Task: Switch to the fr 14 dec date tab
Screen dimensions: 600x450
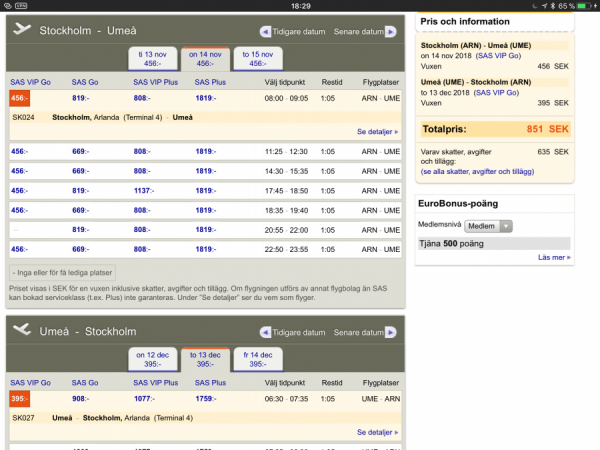Action: click(257, 360)
